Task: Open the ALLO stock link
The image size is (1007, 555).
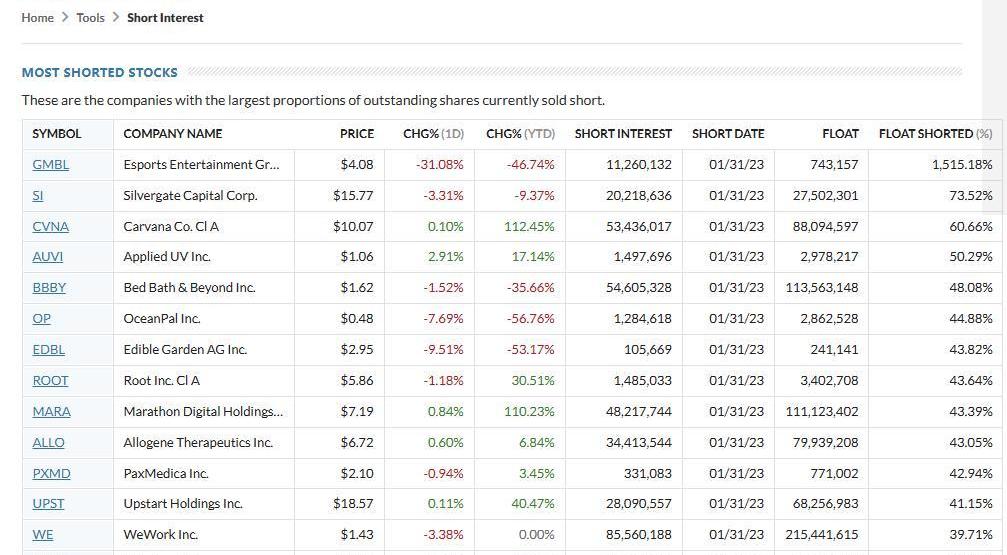Action: pyautogui.click(x=48, y=443)
